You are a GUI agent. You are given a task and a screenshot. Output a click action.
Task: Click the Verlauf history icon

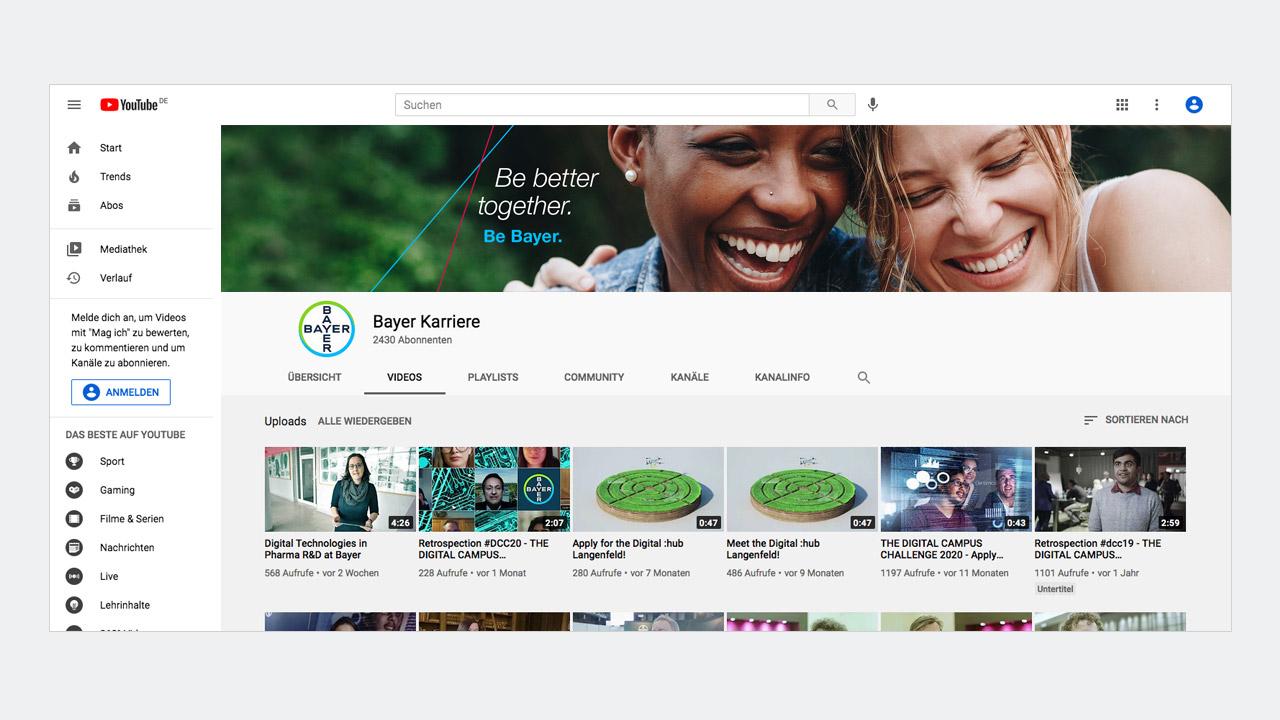click(74, 278)
